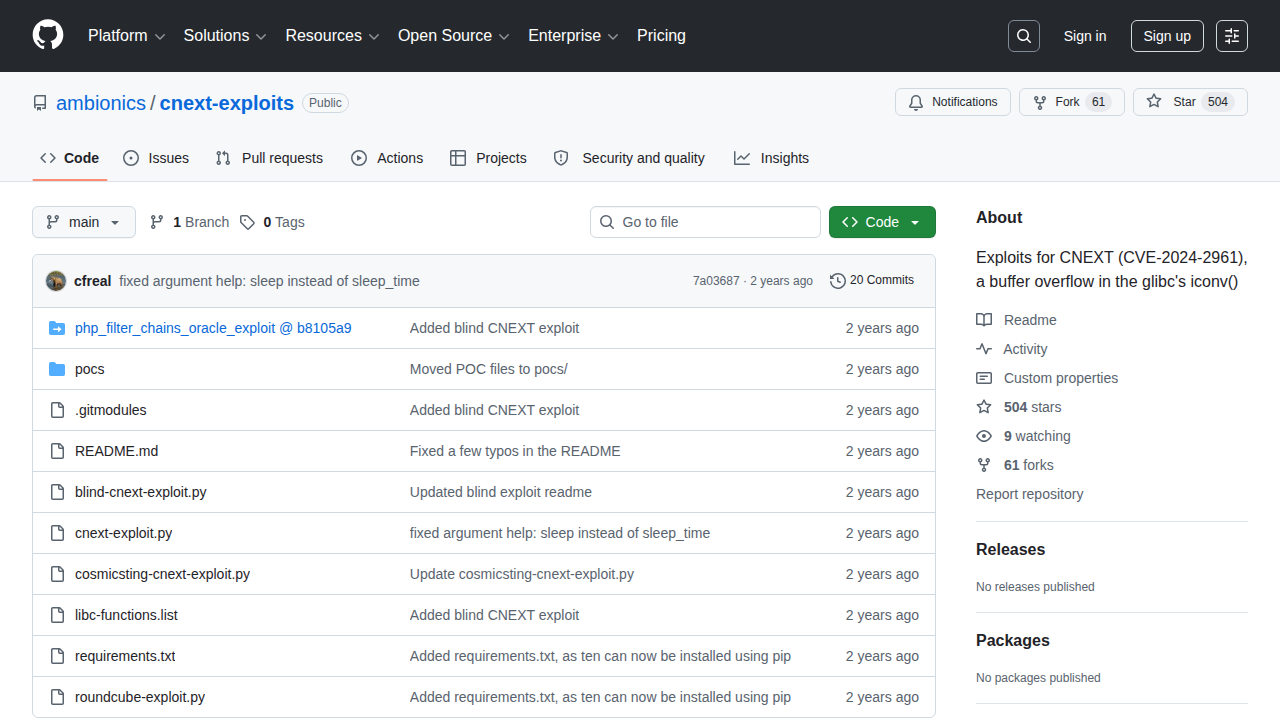Click the file icon beside libc-functions.list

(57, 615)
